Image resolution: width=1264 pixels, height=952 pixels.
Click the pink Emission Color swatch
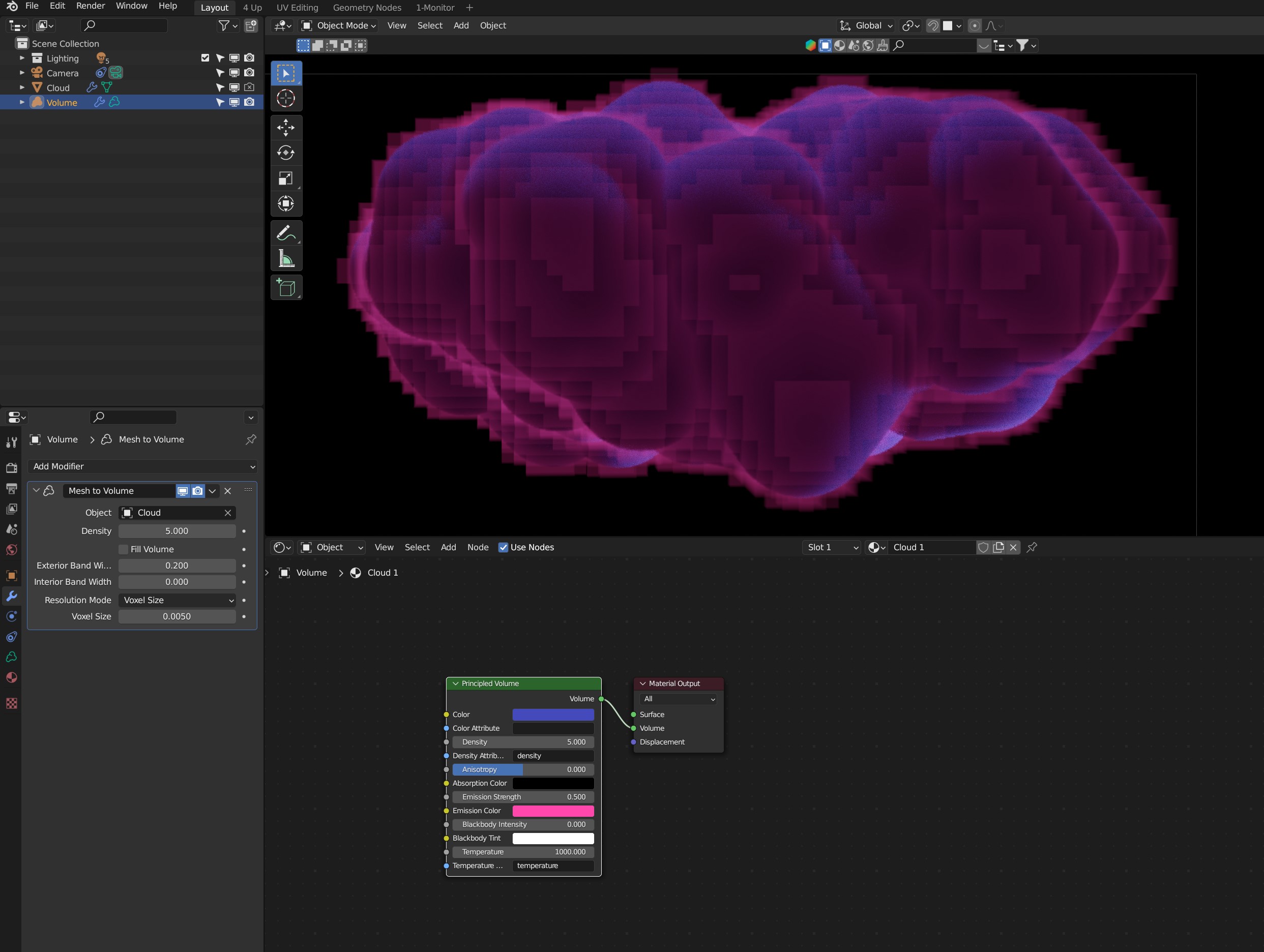tap(552, 810)
